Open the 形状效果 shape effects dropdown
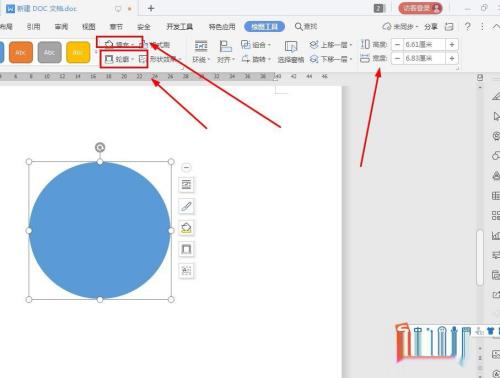Image resolution: width=500 pixels, height=378 pixels. [160, 59]
